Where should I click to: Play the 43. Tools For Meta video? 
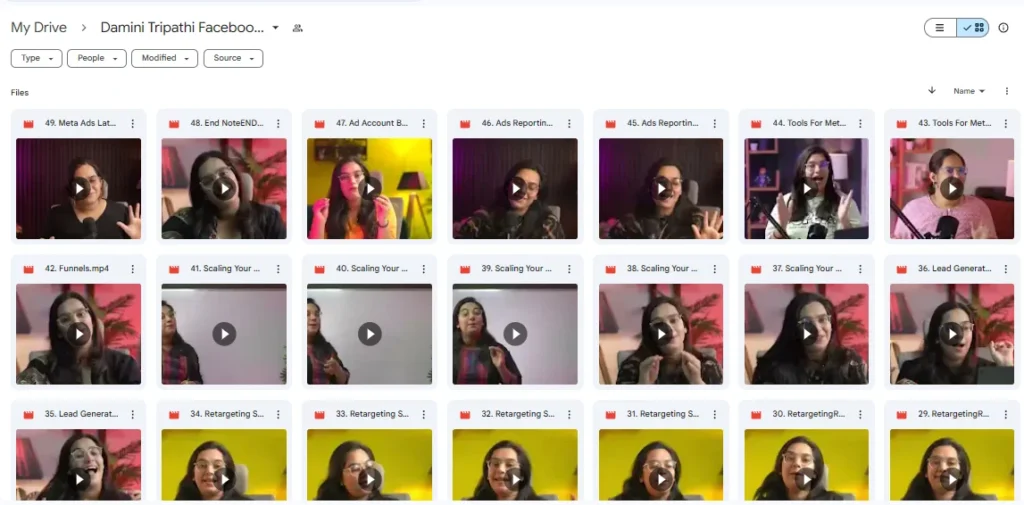952,189
